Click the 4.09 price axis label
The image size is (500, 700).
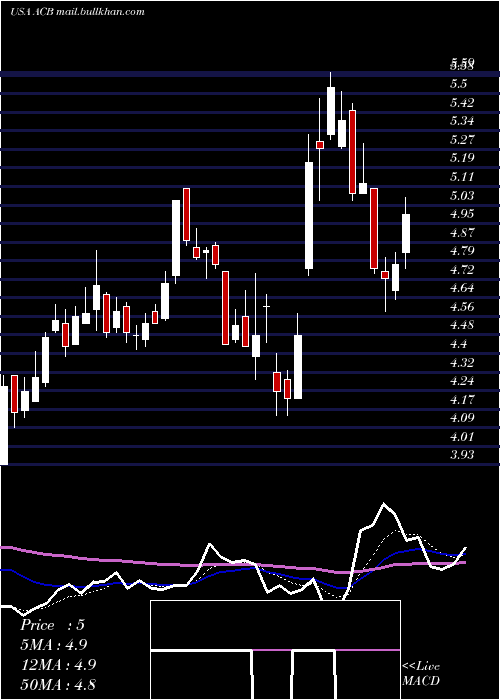pos(462,418)
